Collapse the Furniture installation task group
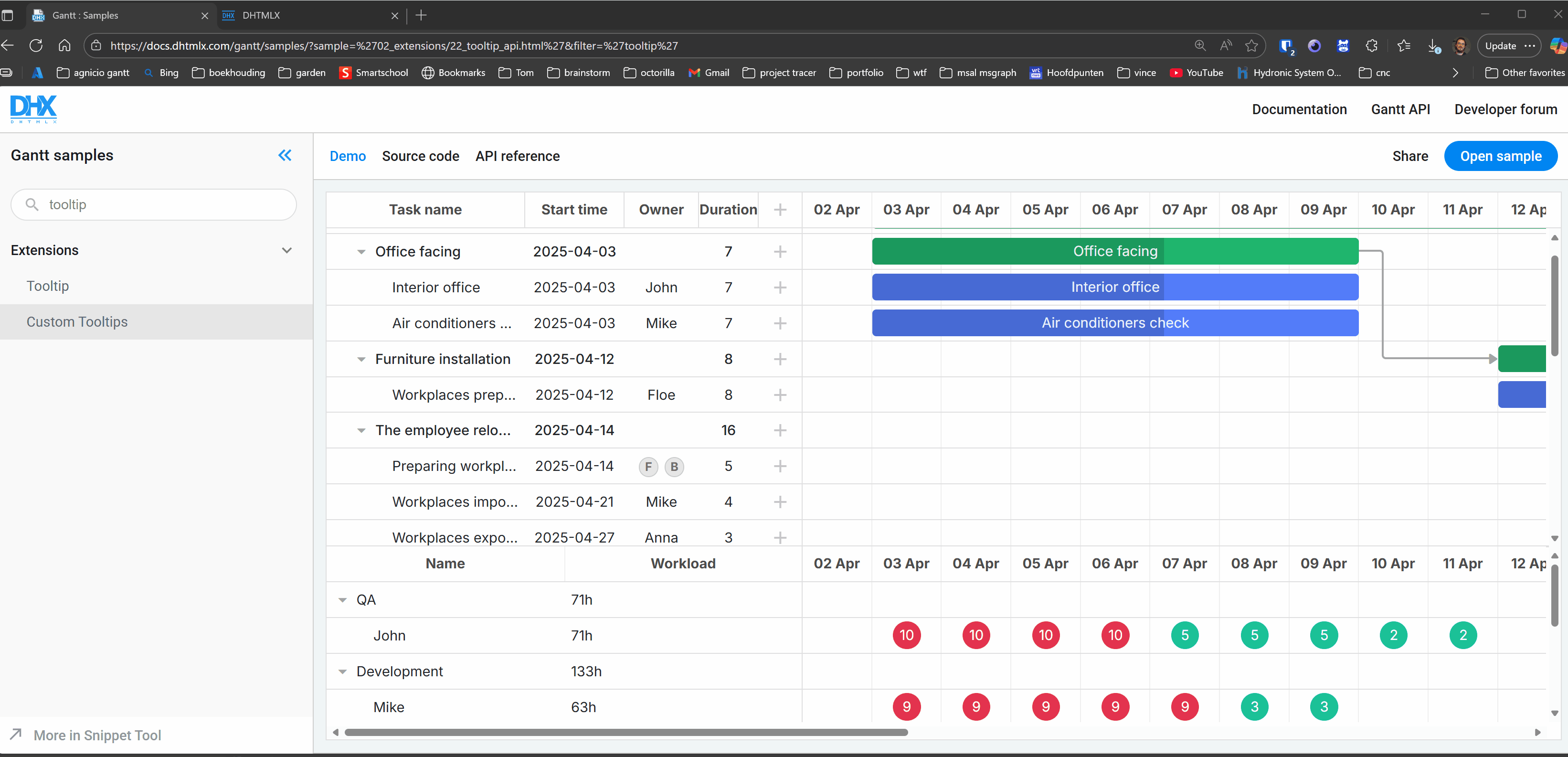This screenshot has height=757, width=1568. (x=361, y=359)
